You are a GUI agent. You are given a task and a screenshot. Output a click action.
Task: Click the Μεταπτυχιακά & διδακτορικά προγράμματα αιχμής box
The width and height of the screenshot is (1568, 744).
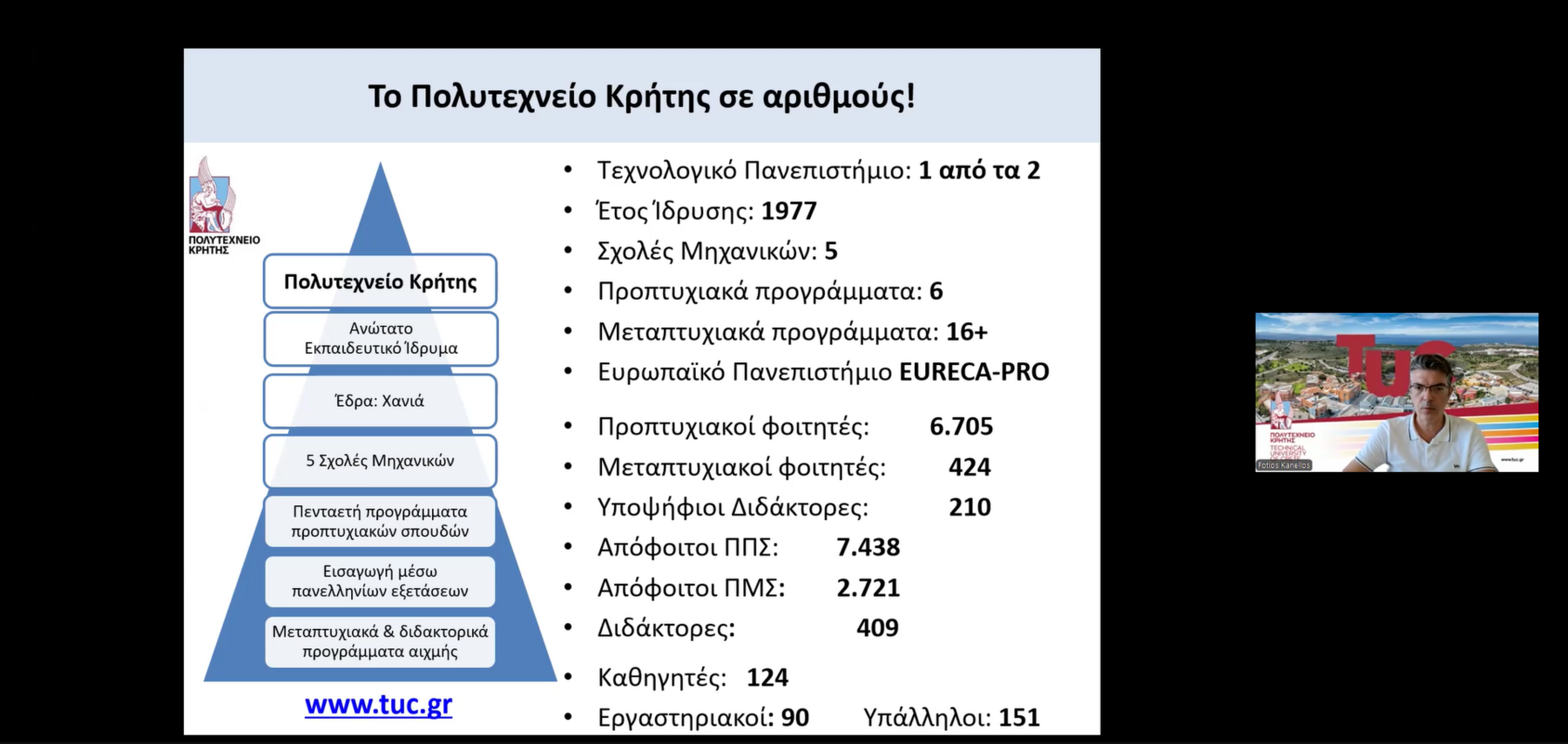pos(380,641)
